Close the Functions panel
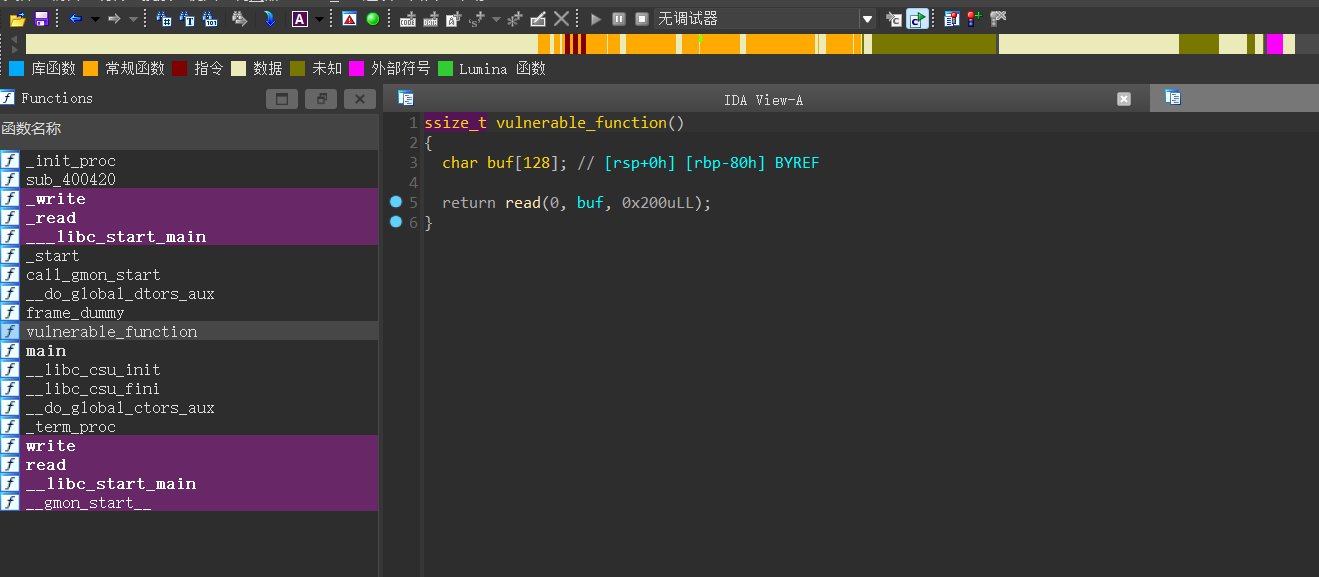 click(x=360, y=99)
